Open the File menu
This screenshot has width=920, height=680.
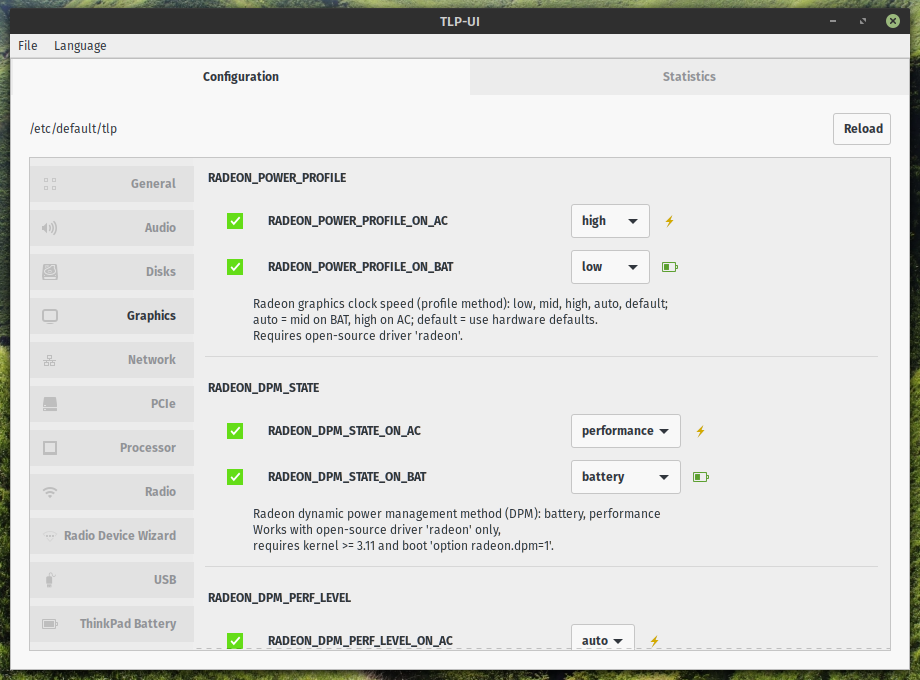click(x=28, y=46)
